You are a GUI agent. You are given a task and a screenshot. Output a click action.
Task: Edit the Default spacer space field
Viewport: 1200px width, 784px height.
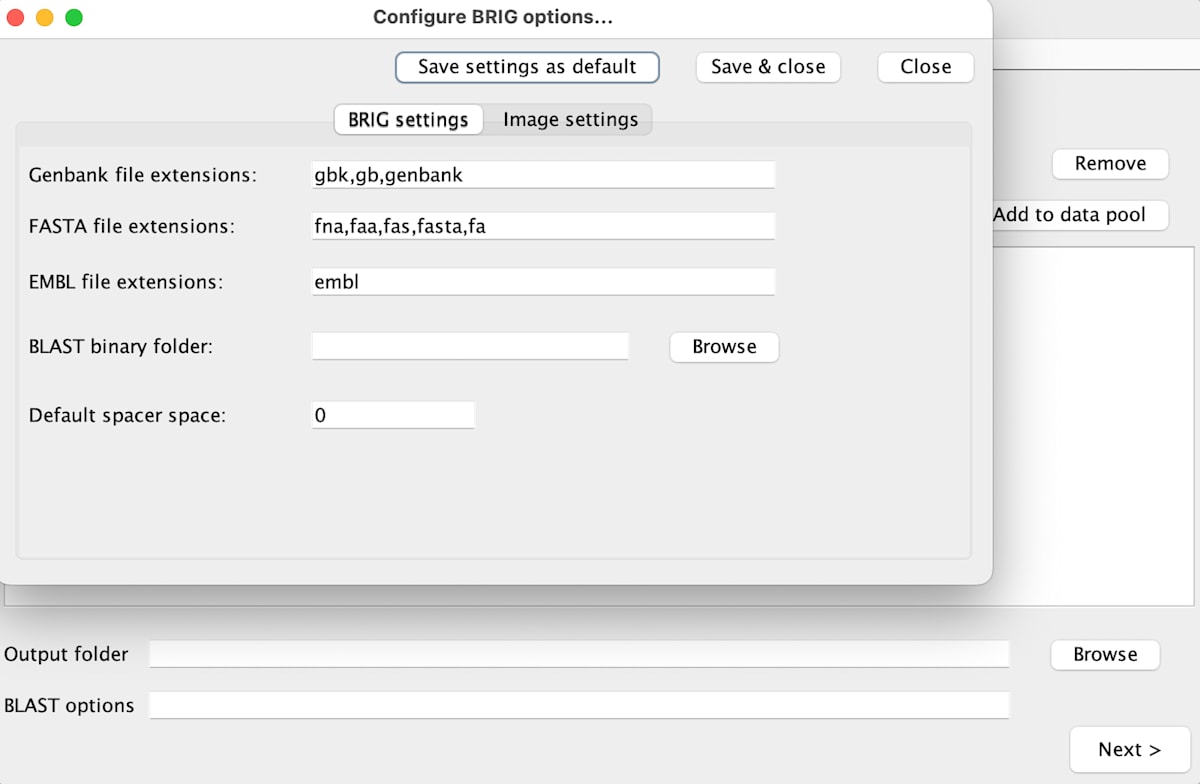[x=393, y=415]
